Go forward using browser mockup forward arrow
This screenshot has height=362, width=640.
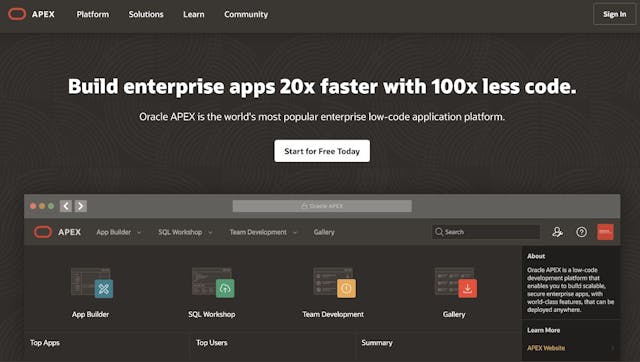tap(80, 206)
